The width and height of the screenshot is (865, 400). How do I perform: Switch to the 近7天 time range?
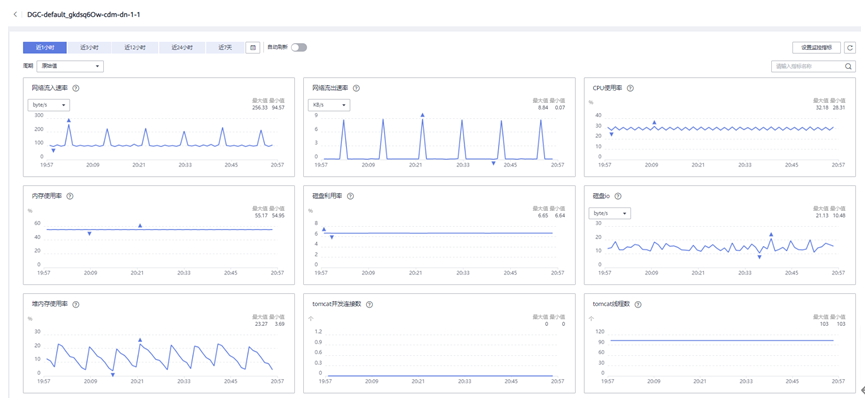(x=225, y=47)
